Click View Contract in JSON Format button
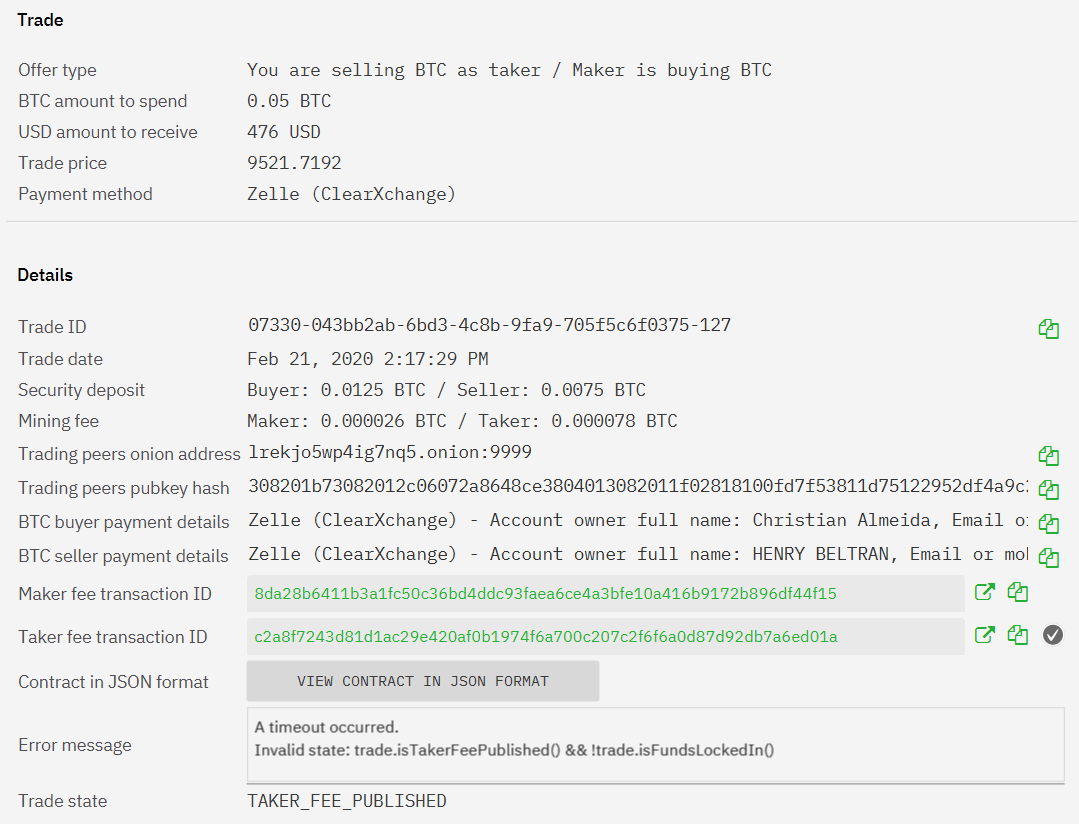Viewport: 1079px width, 824px height. coord(423,681)
